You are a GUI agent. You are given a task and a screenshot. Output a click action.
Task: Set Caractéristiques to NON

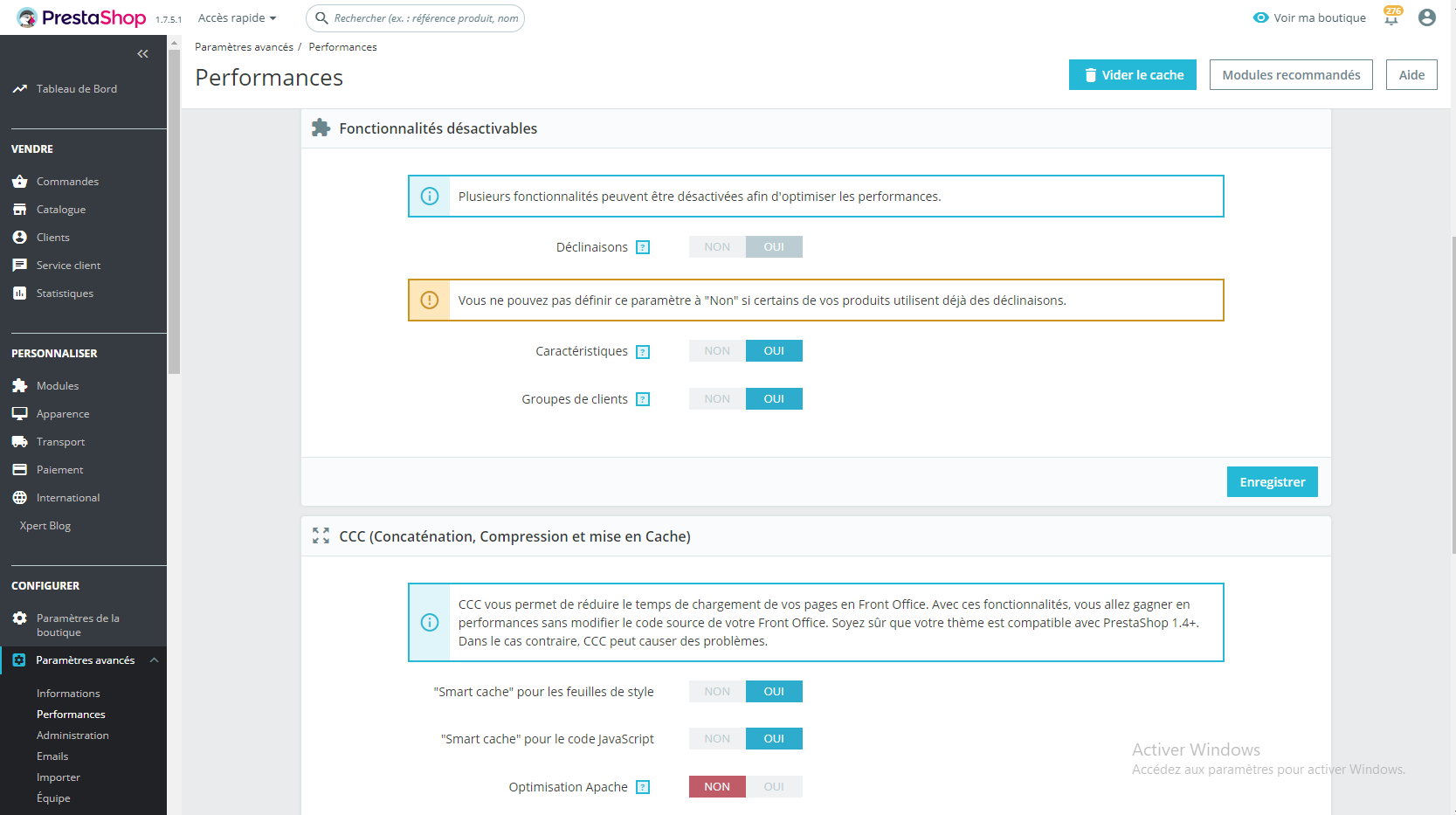[717, 351]
